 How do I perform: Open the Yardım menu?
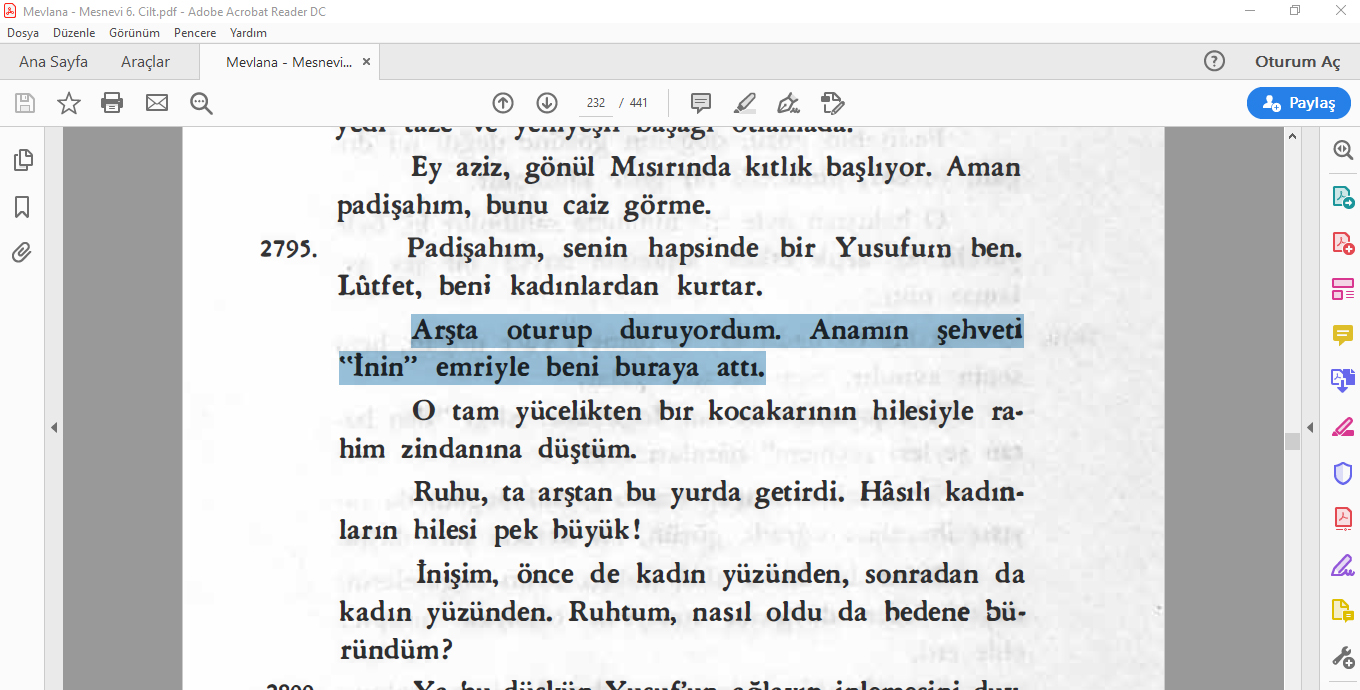click(248, 33)
